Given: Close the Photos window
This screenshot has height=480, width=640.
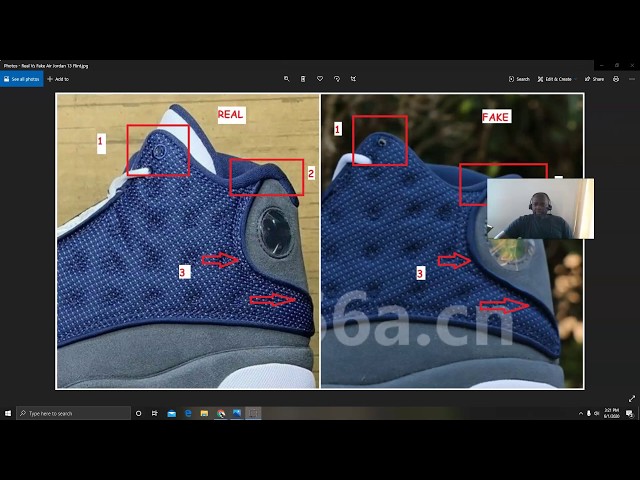Looking at the screenshot, I should pyautogui.click(x=632, y=65).
